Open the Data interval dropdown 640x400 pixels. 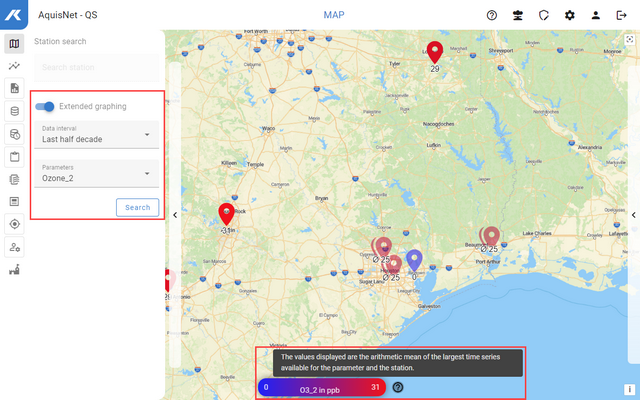coord(94,135)
